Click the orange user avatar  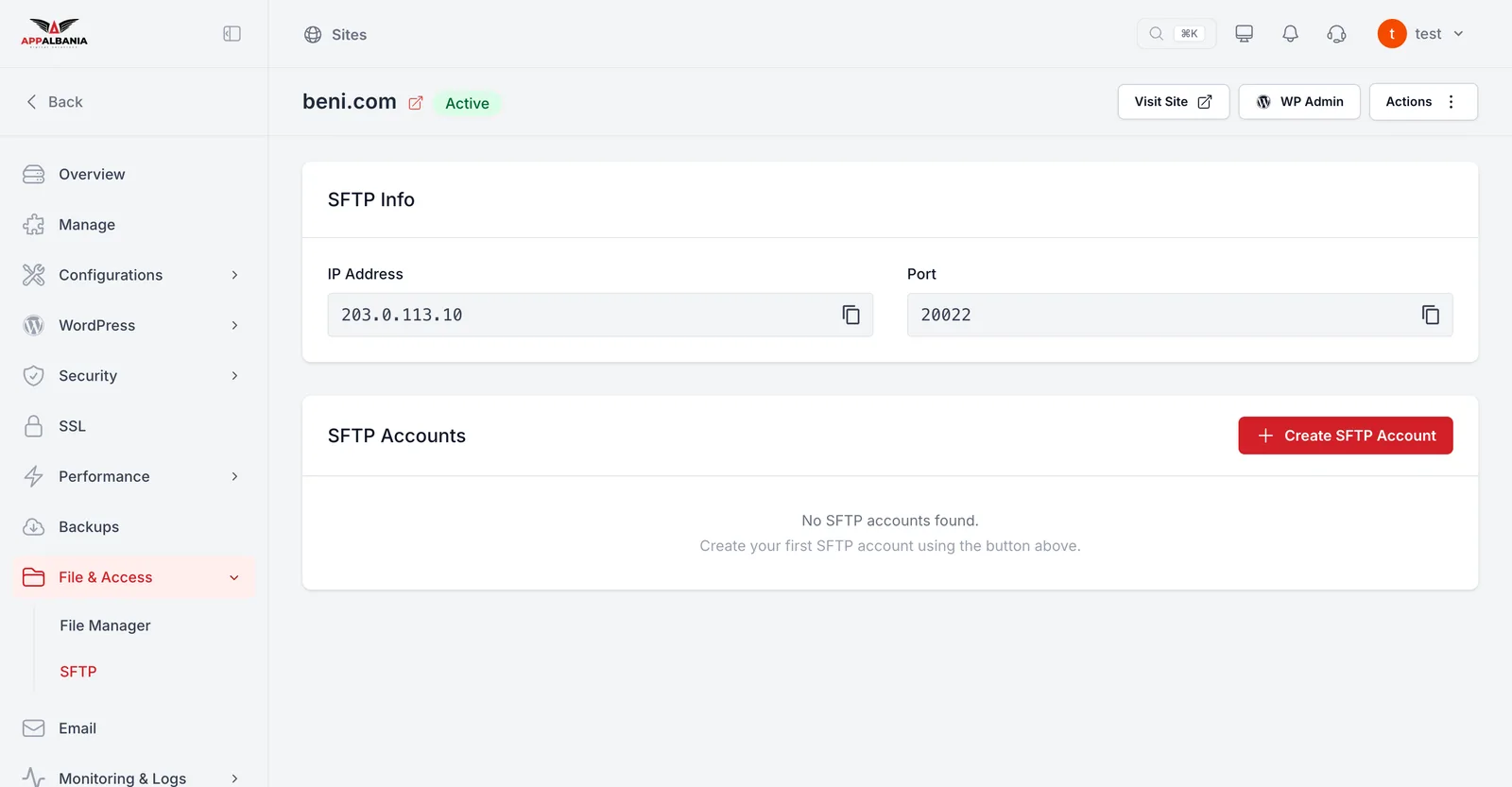click(x=1392, y=34)
